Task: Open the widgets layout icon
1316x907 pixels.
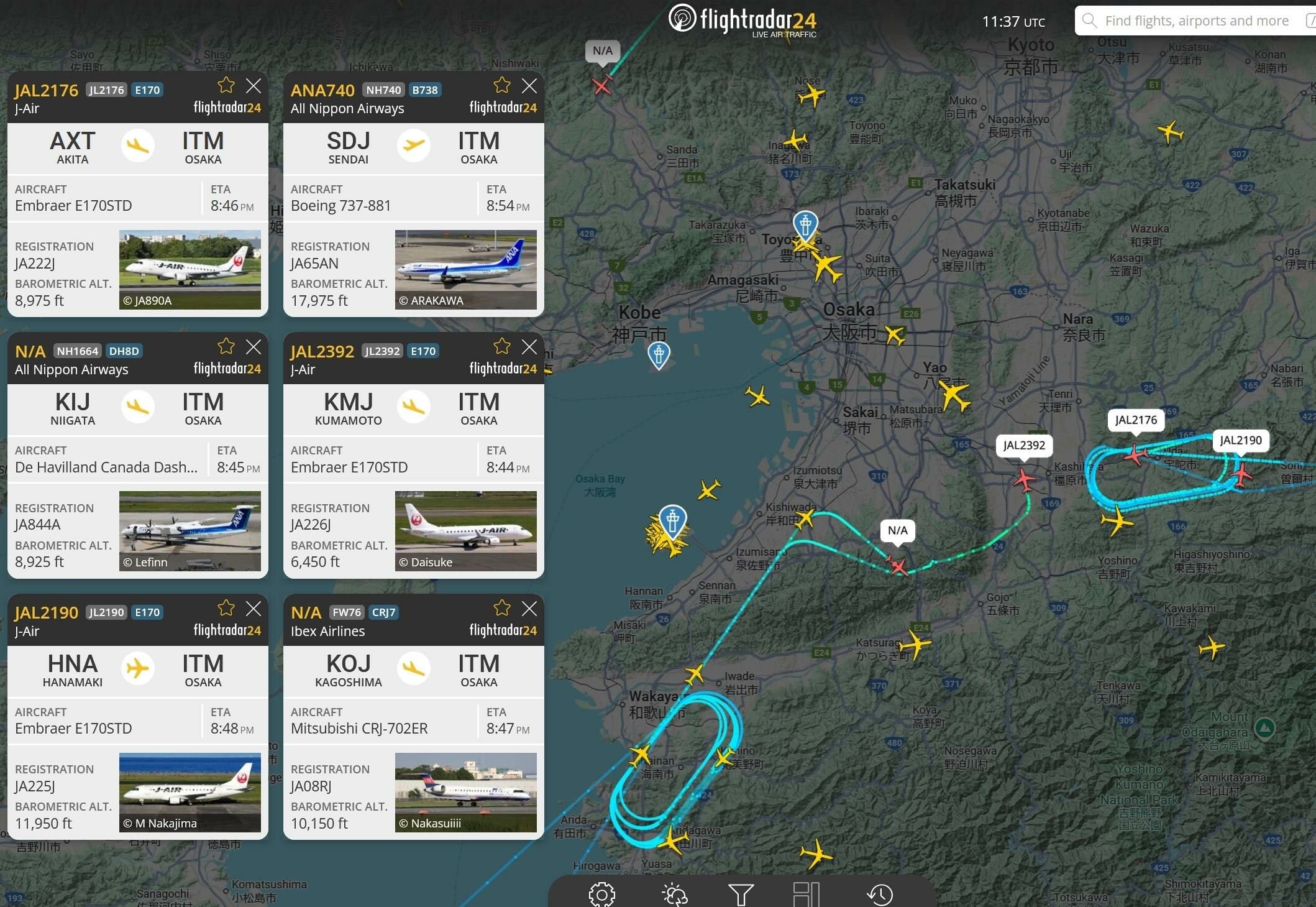Action: coord(807,895)
